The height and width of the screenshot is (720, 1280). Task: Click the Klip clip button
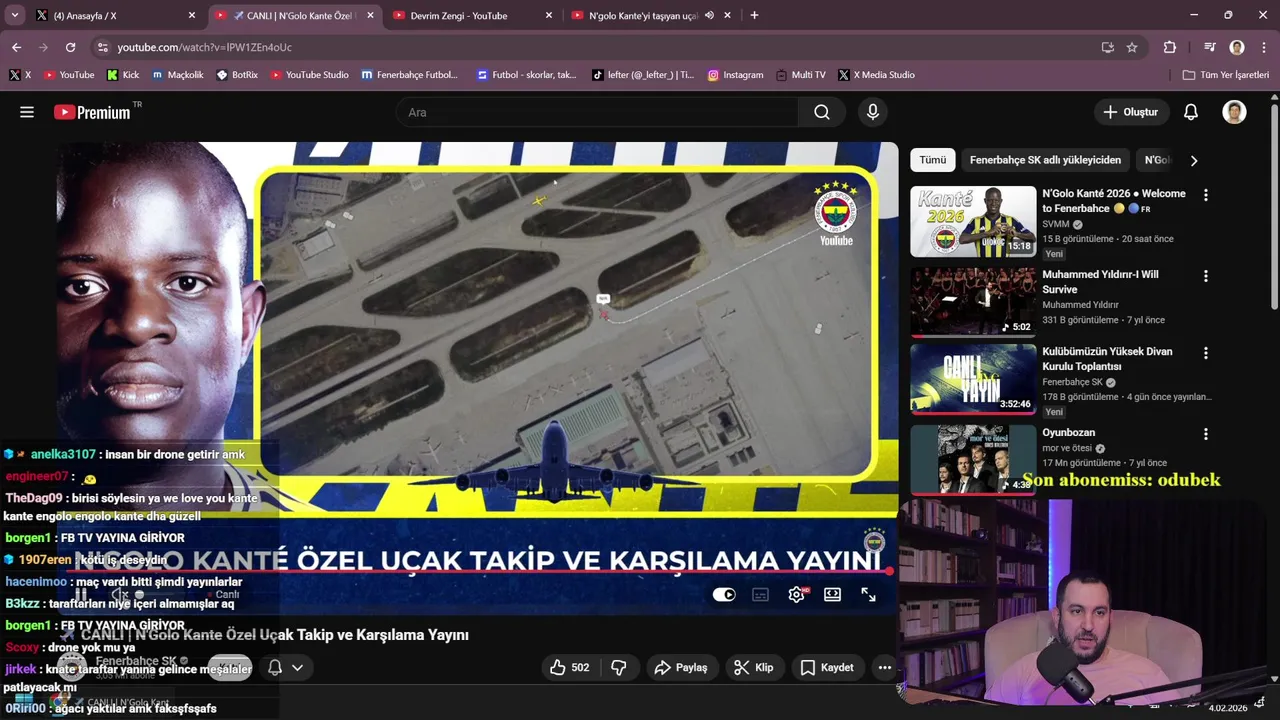[753, 667]
